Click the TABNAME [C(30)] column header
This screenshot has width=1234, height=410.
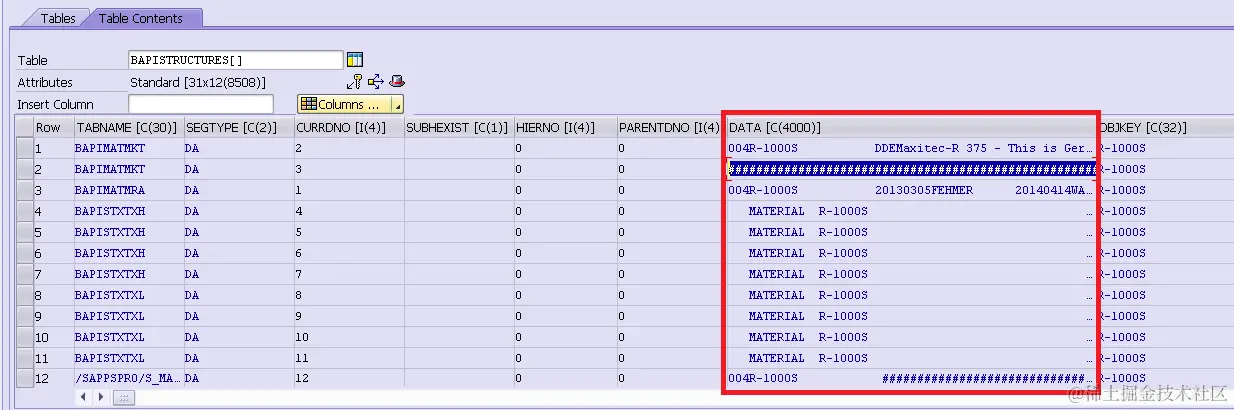coord(127,127)
